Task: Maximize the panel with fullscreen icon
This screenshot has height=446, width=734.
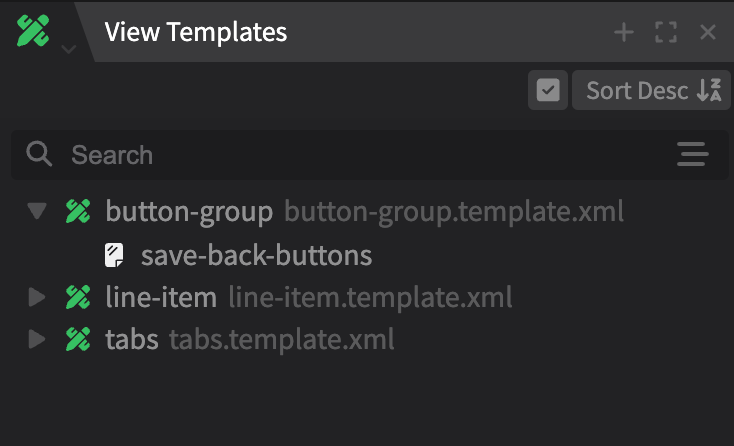Action: [666, 33]
